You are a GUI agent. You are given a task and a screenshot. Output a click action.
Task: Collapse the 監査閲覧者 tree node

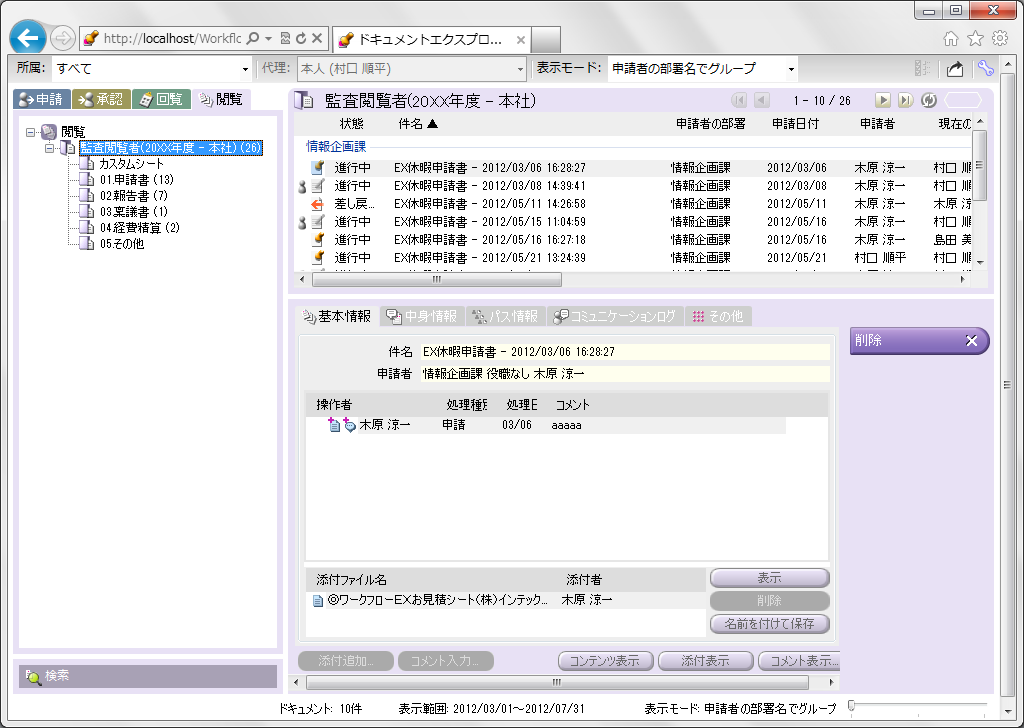tap(49, 148)
